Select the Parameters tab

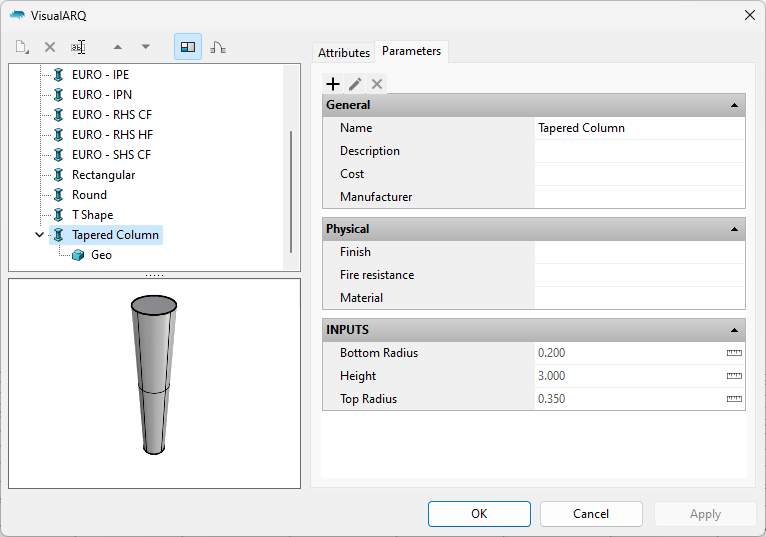coord(411,51)
